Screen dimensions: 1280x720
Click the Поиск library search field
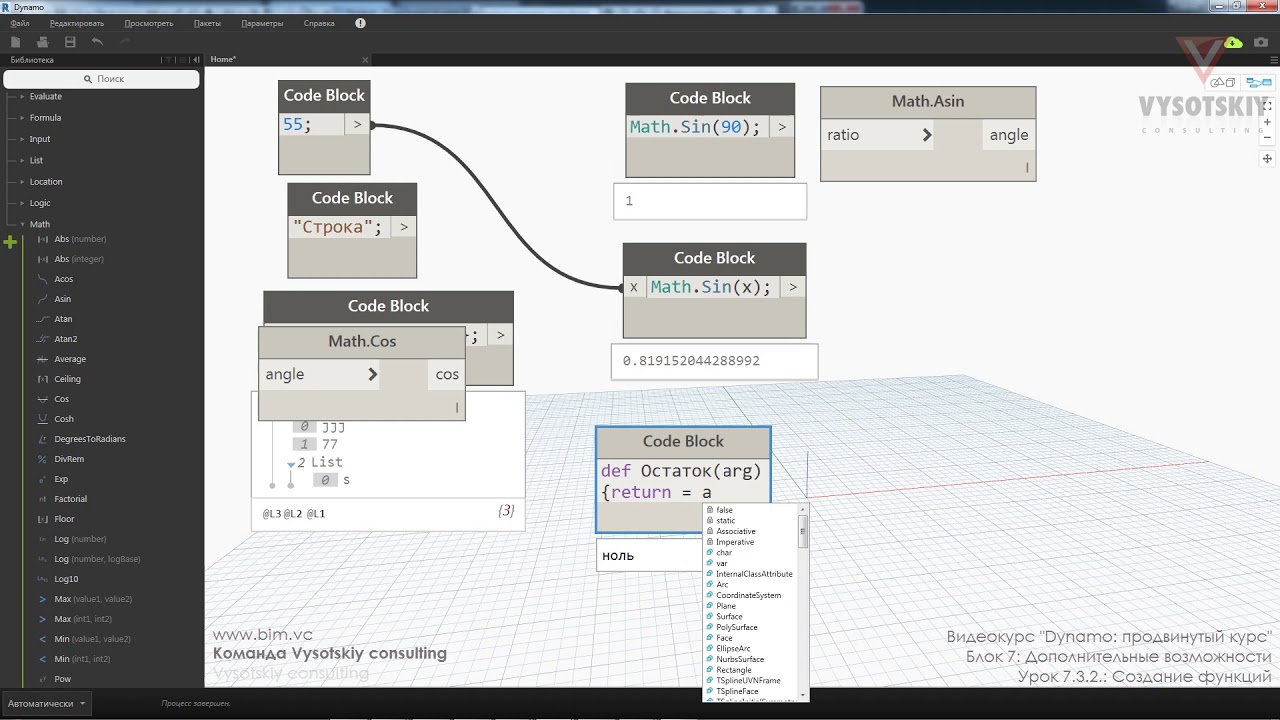point(103,79)
